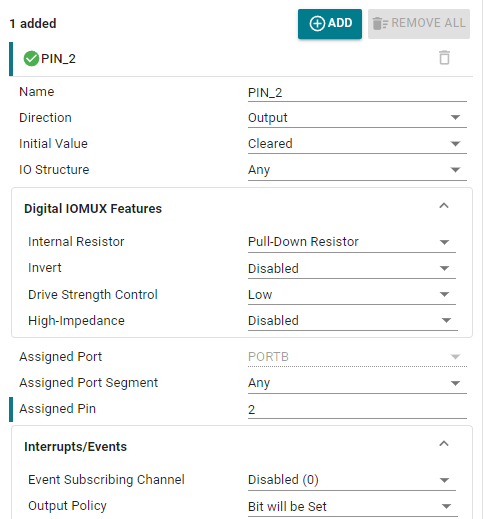
Task: Open the High-Impedance dropdown
Action: pyautogui.click(x=353, y=321)
